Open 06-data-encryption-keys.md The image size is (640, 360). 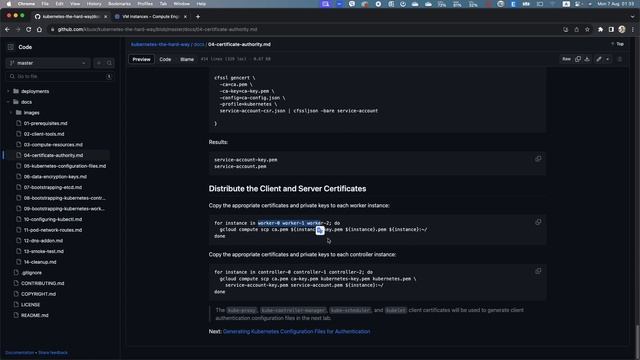[x=55, y=177]
